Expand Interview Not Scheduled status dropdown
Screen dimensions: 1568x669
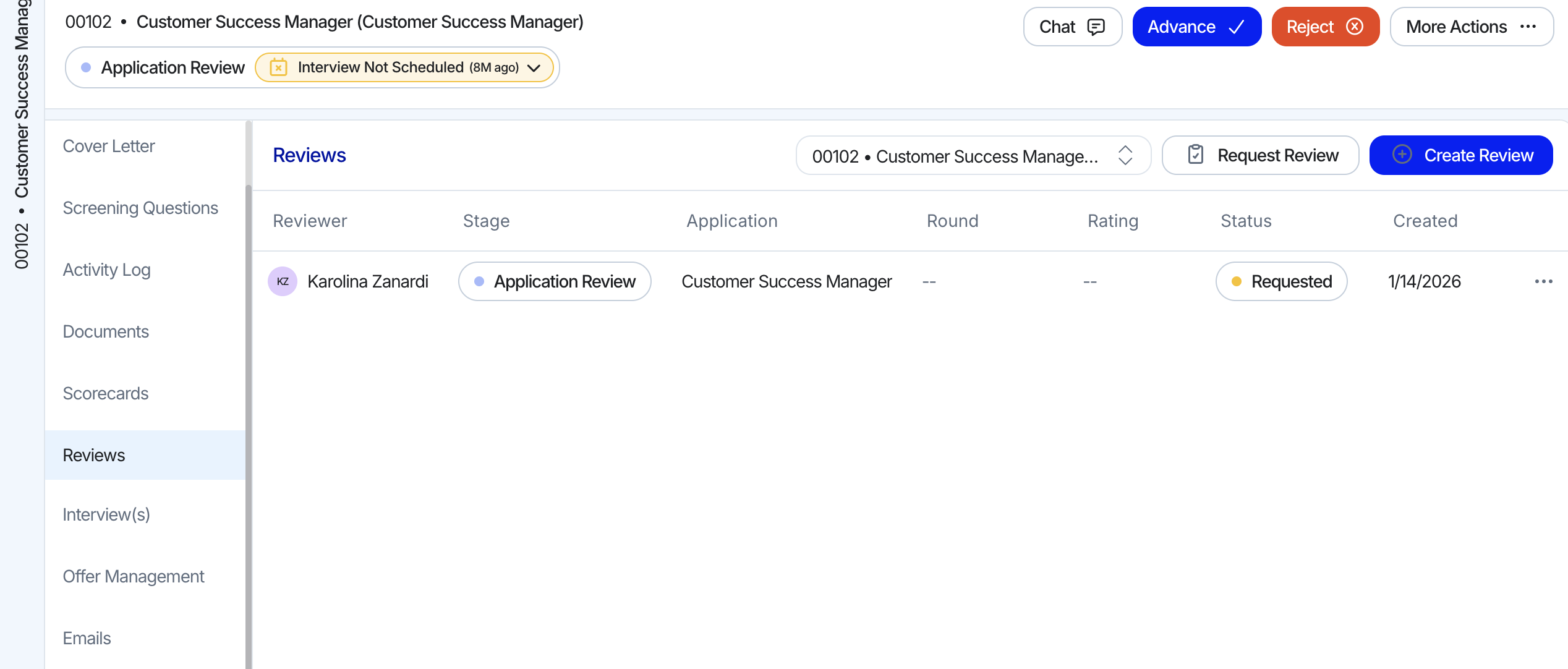point(534,68)
